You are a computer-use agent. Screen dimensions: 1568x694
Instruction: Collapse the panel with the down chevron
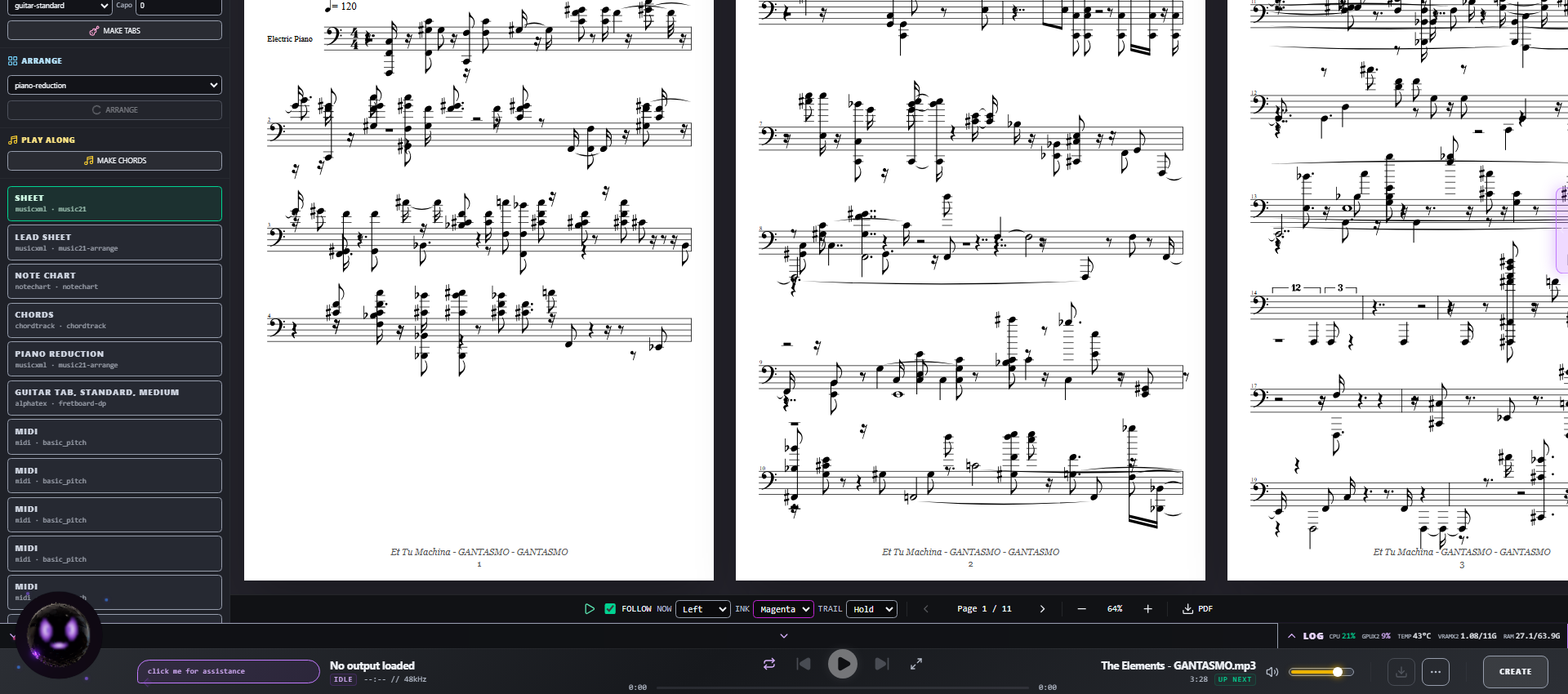click(x=784, y=636)
